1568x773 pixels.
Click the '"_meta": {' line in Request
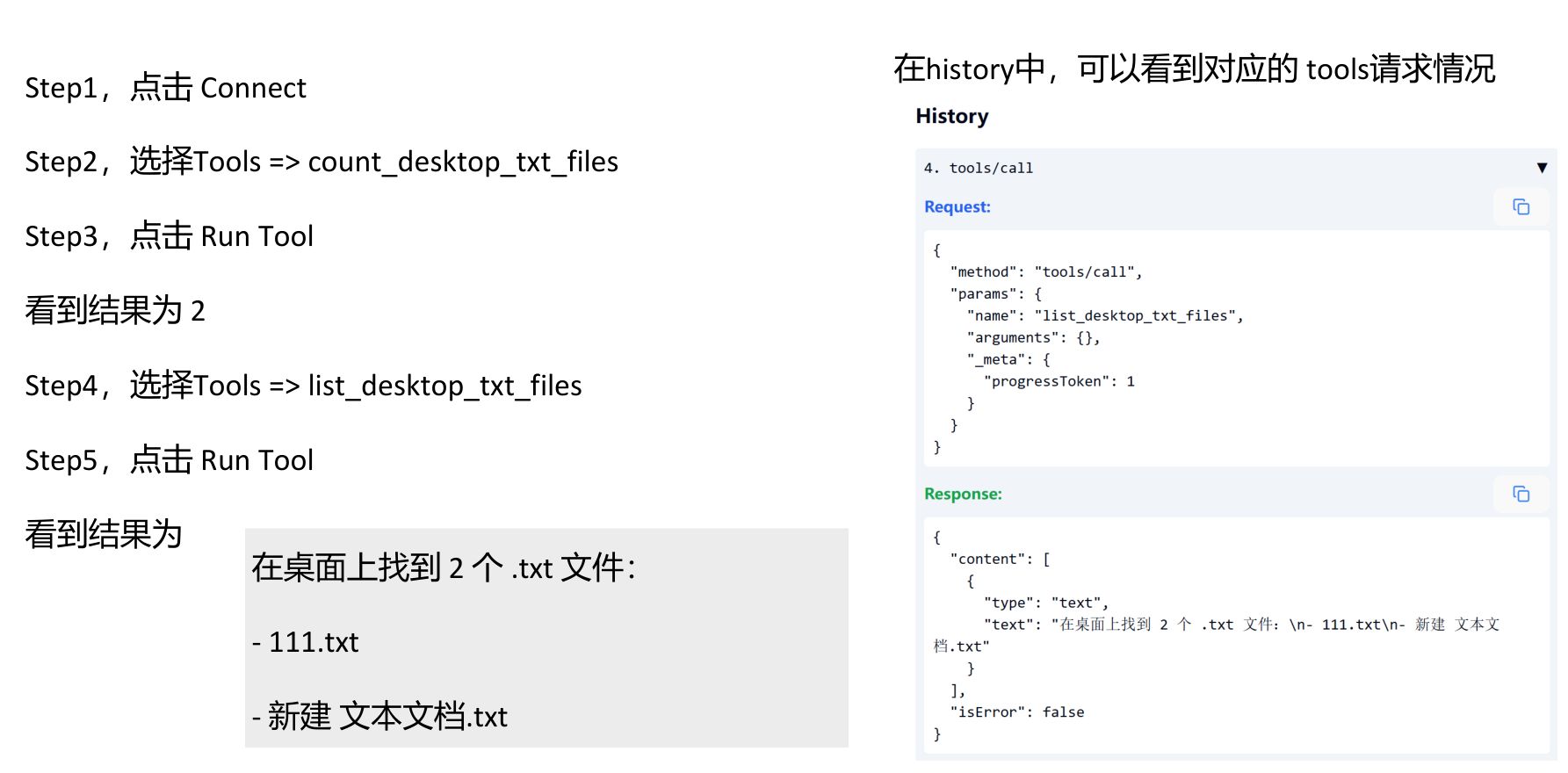pos(1008,359)
